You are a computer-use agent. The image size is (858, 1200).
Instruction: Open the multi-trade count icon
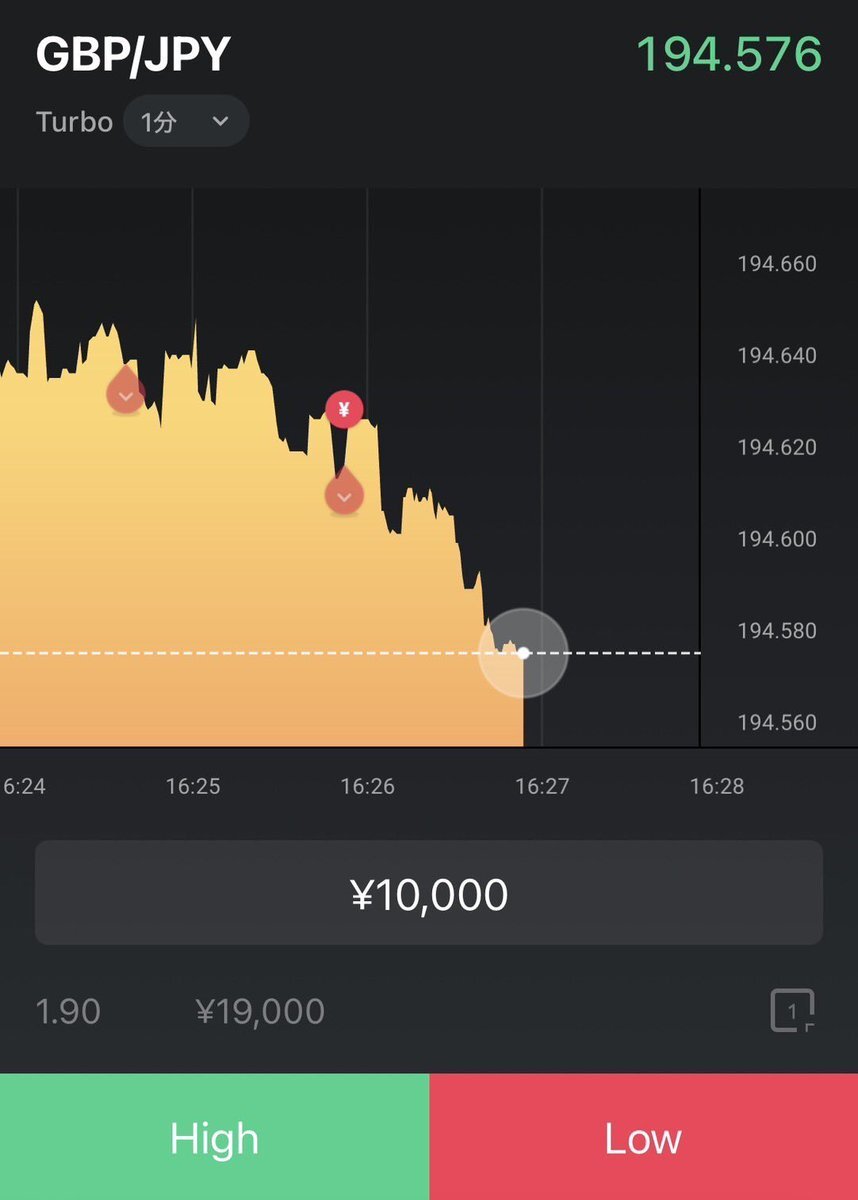tap(792, 1011)
